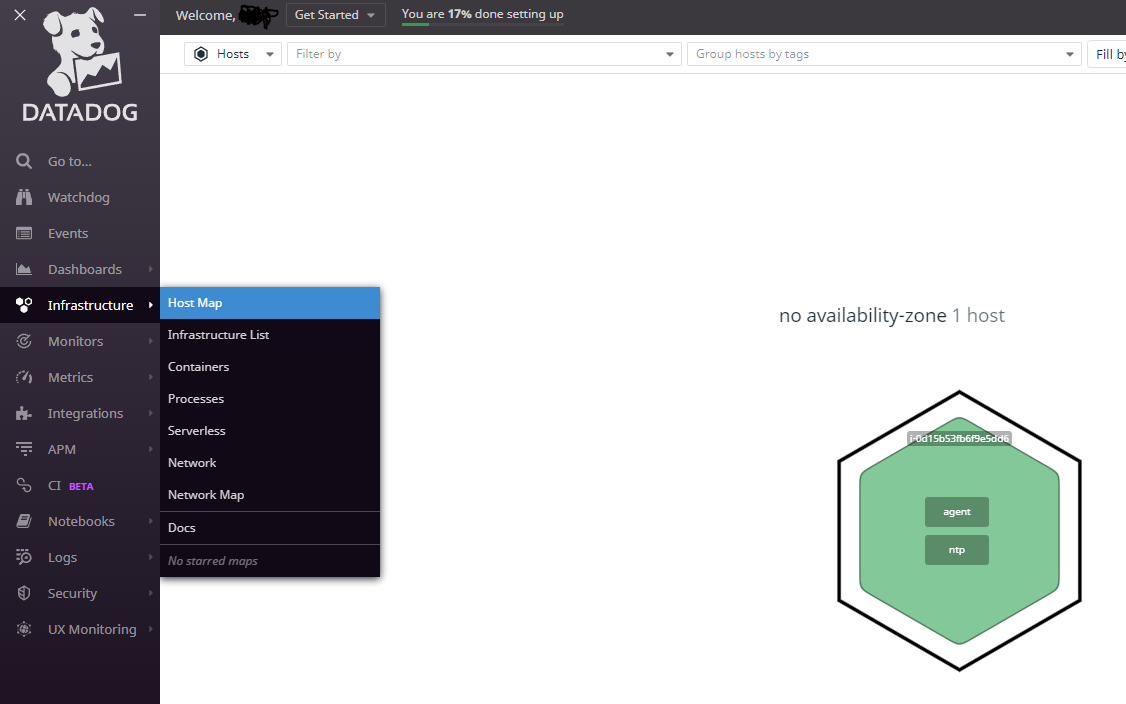Screen dimensions: 1126x704
Task: Click the Metrics gauge icon
Action: [x=24, y=376]
